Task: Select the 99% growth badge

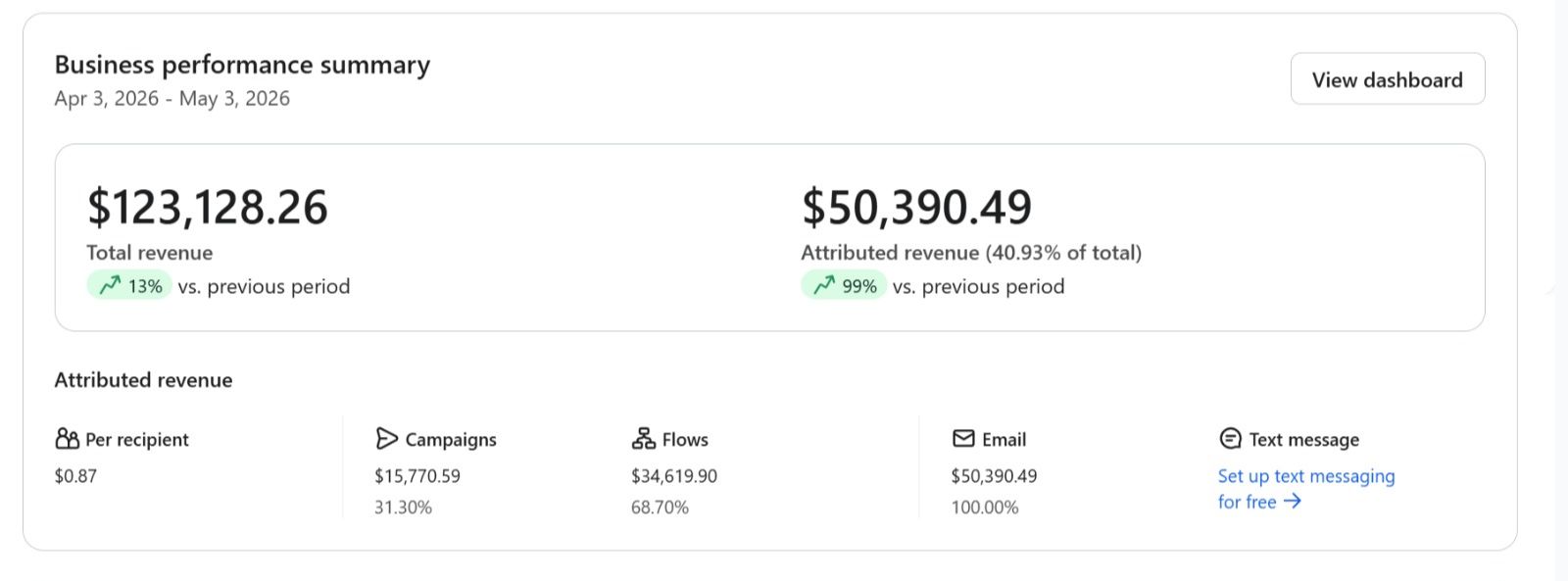Action: click(x=844, y=285)
